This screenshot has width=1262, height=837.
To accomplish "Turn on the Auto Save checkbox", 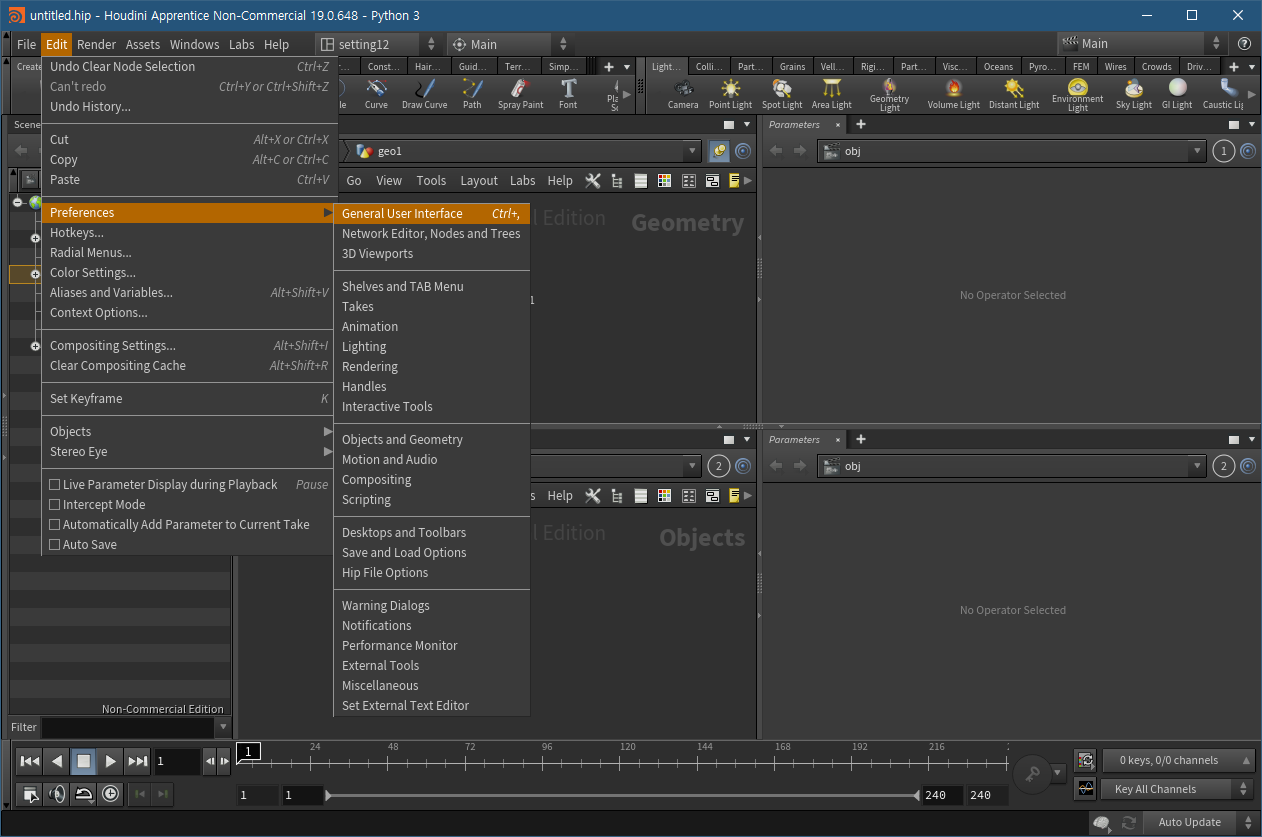I will [55, 545].
